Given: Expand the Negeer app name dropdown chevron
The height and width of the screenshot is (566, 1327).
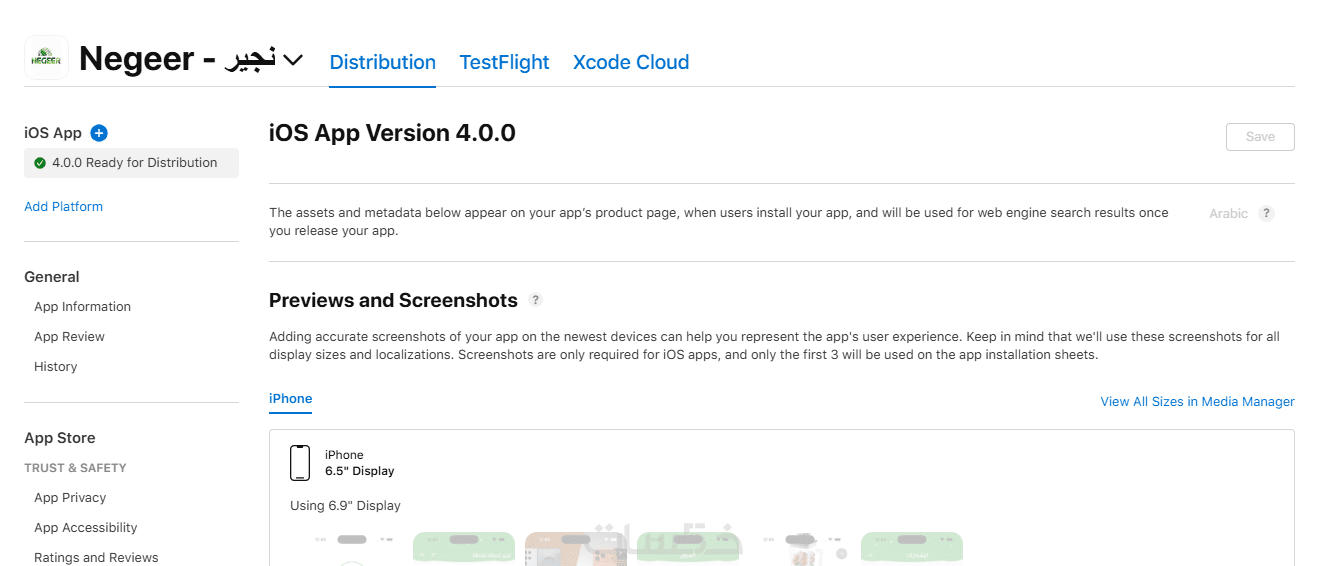Looking at the screenshot, I should tap(293, 60).
